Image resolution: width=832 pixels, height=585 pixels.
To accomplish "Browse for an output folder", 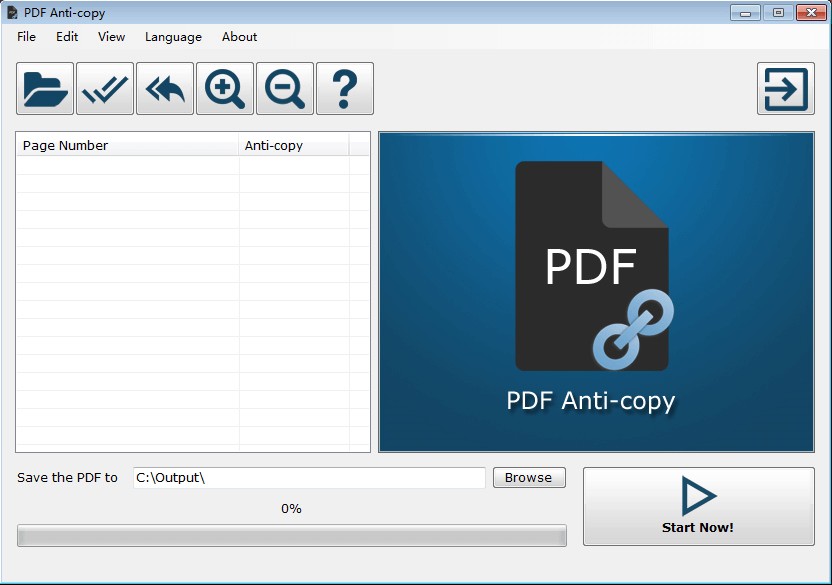I will (528, 477).
